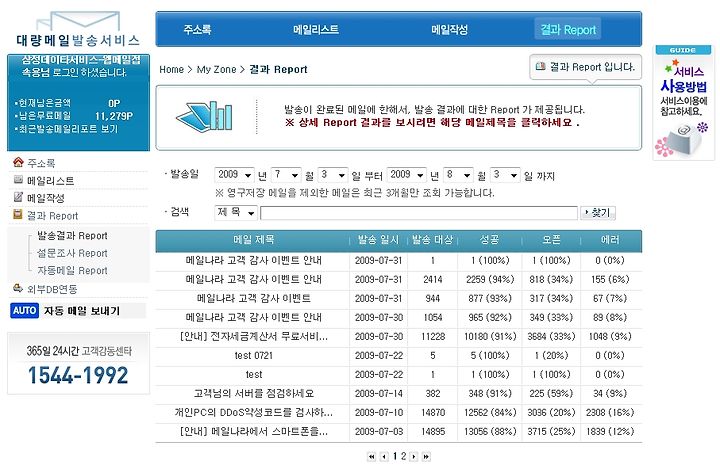Click the 발송 대상 column header

click(x=433, y=240)
